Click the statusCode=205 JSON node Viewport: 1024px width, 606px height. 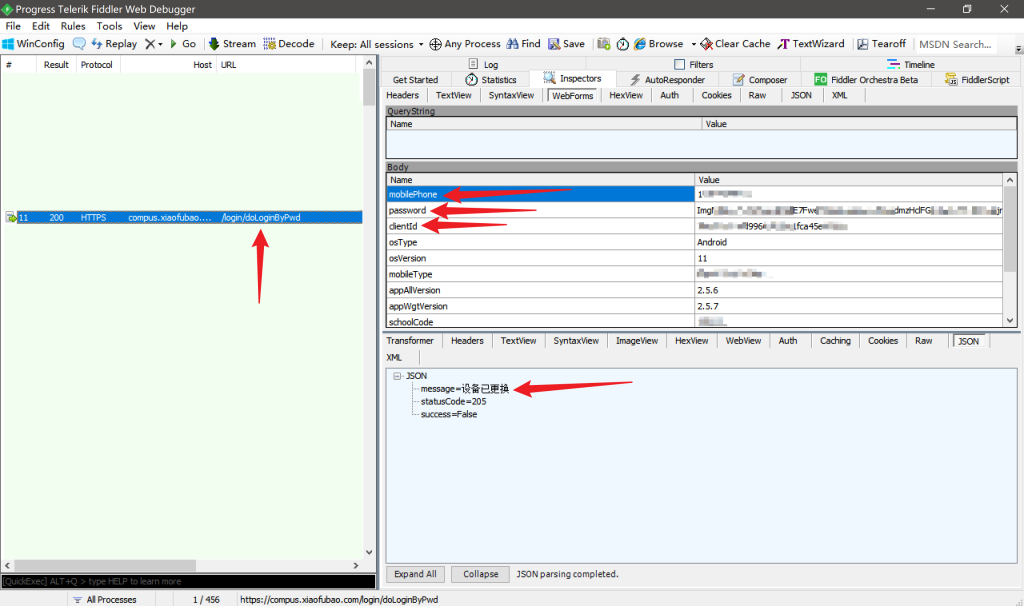click(453, 402)
